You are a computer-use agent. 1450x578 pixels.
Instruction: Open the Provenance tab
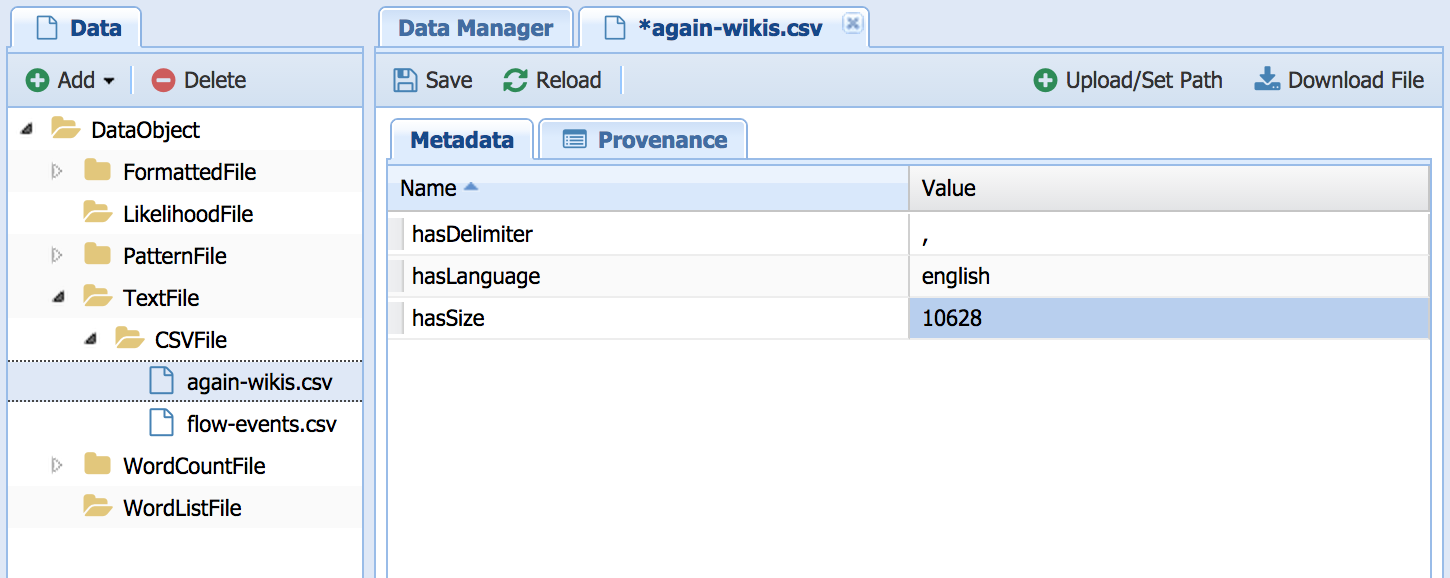coord(661,140)
